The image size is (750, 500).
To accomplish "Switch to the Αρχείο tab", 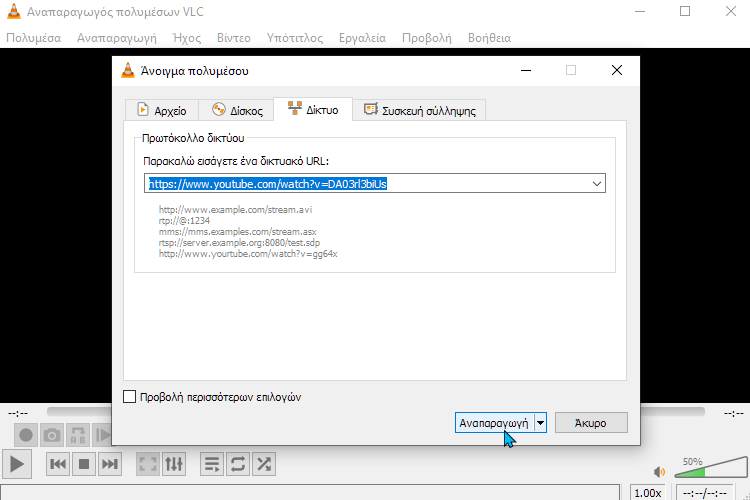I will pyautogui.click(x=162, y=111).
